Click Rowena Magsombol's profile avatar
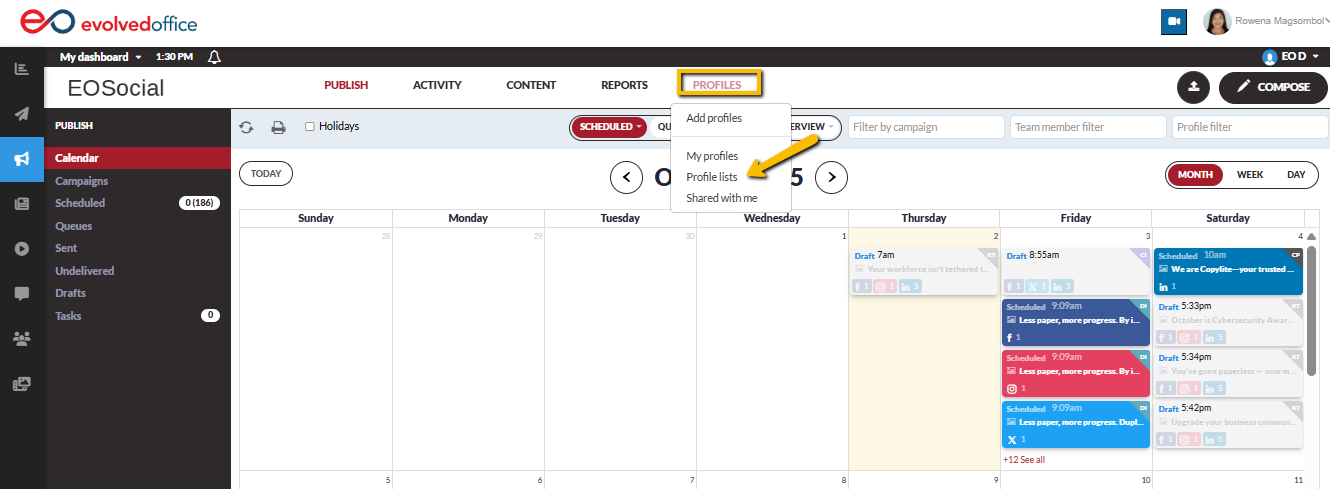The width and height of the screenshot is (1330, 489). (x=1217, y=21)
